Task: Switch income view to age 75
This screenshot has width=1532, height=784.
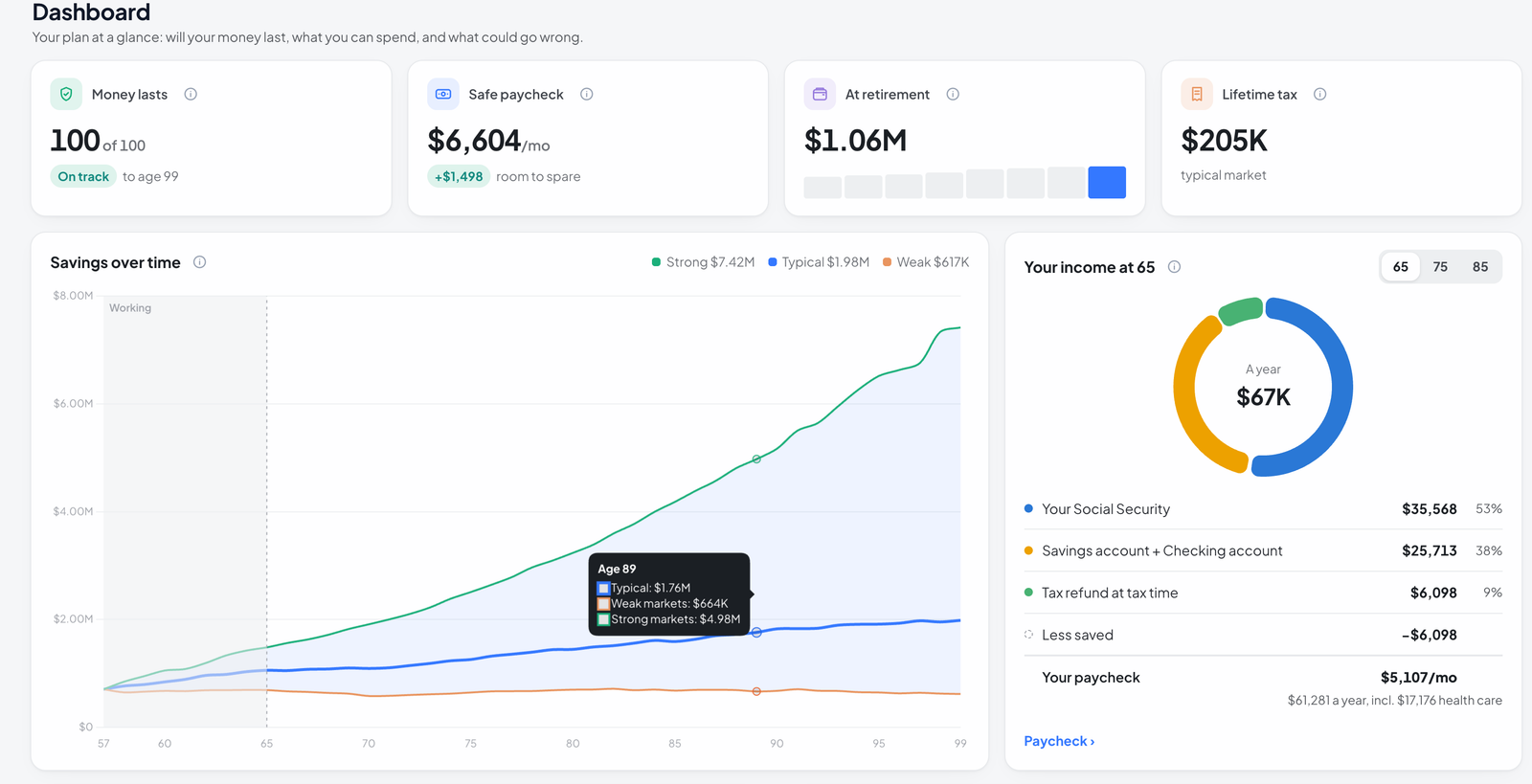Action: (x=1440, y=267)
